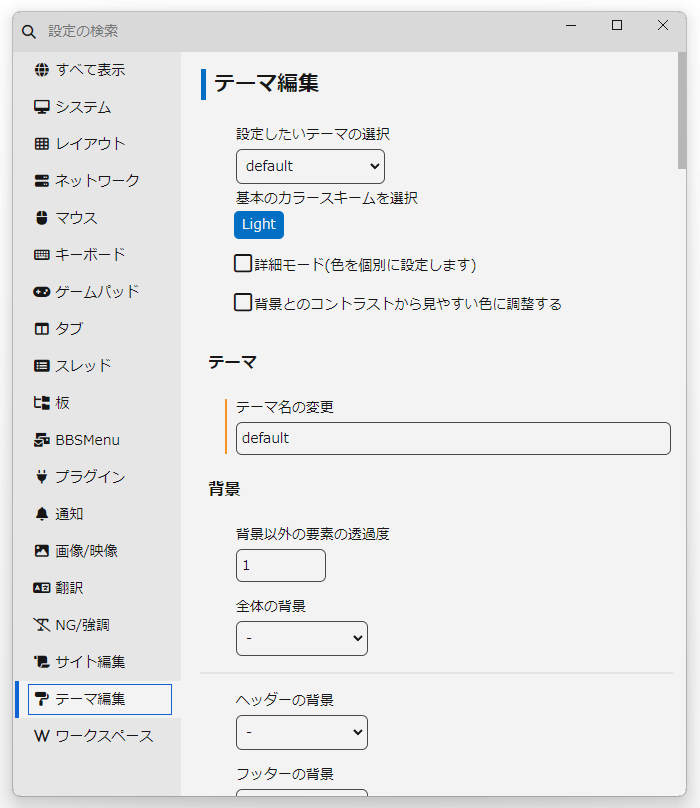Maximize the settings window
Image resolution: width=700 pixels, height=808 pixels.
click(617, 25)
